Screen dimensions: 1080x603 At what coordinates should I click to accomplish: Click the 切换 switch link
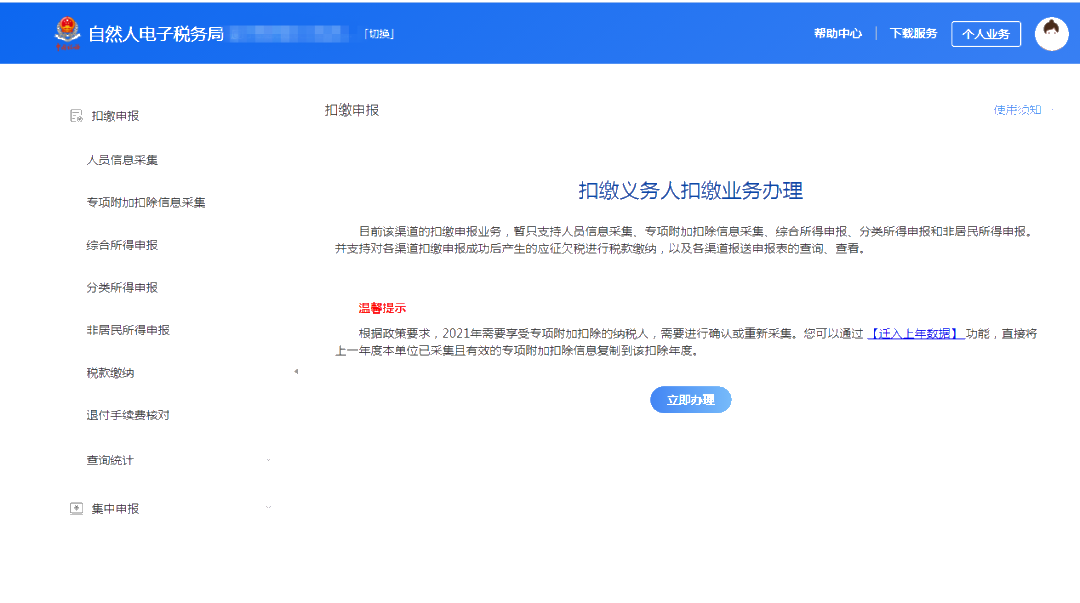coord(379,34)
